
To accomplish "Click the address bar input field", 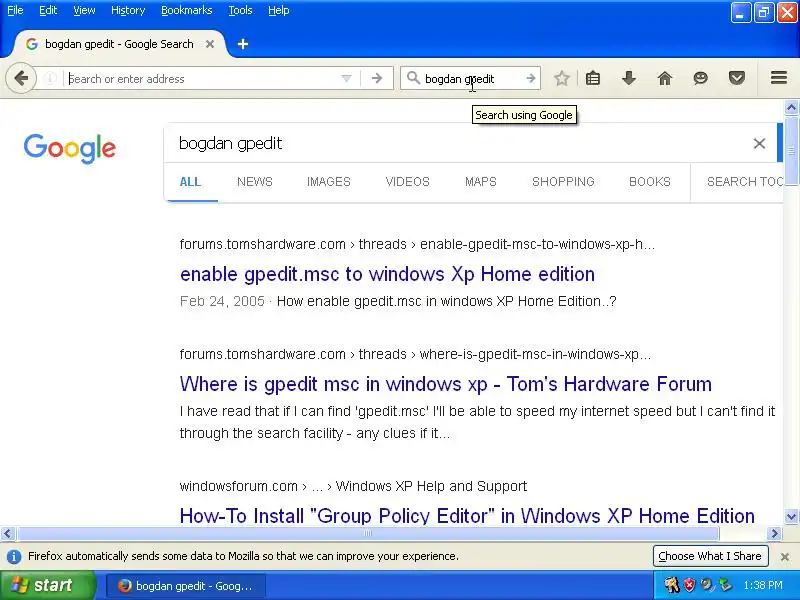I will (202, 79).
